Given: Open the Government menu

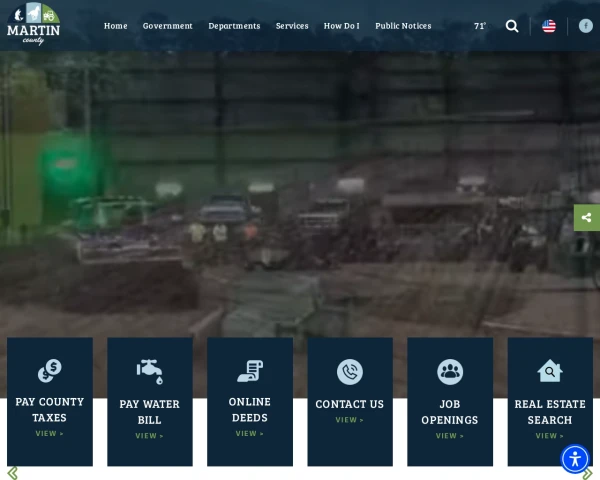Looking at the screenshot, I should (168, 26).
